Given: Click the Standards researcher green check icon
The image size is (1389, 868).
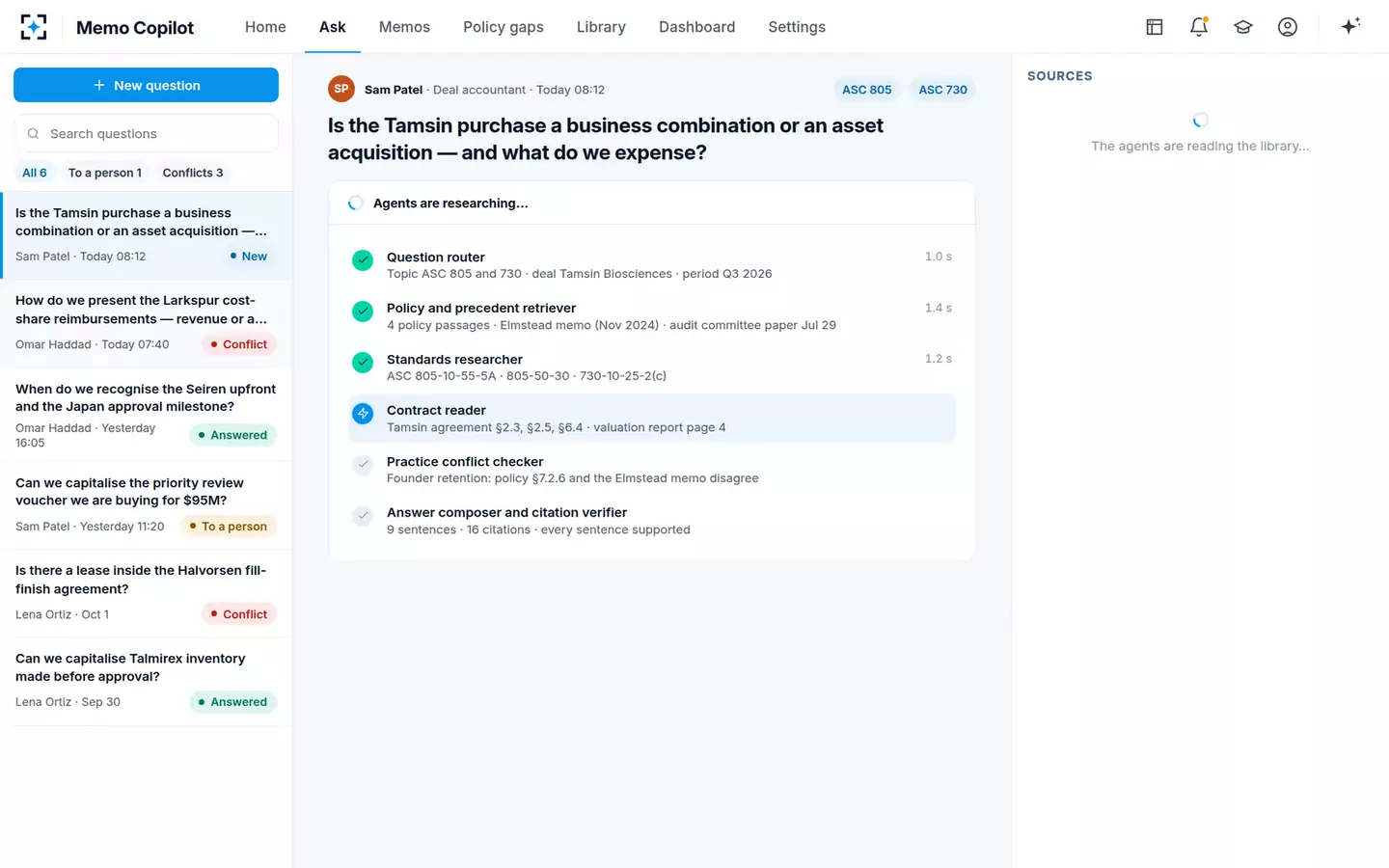Looking at the screenshot, I should (363, 363).
